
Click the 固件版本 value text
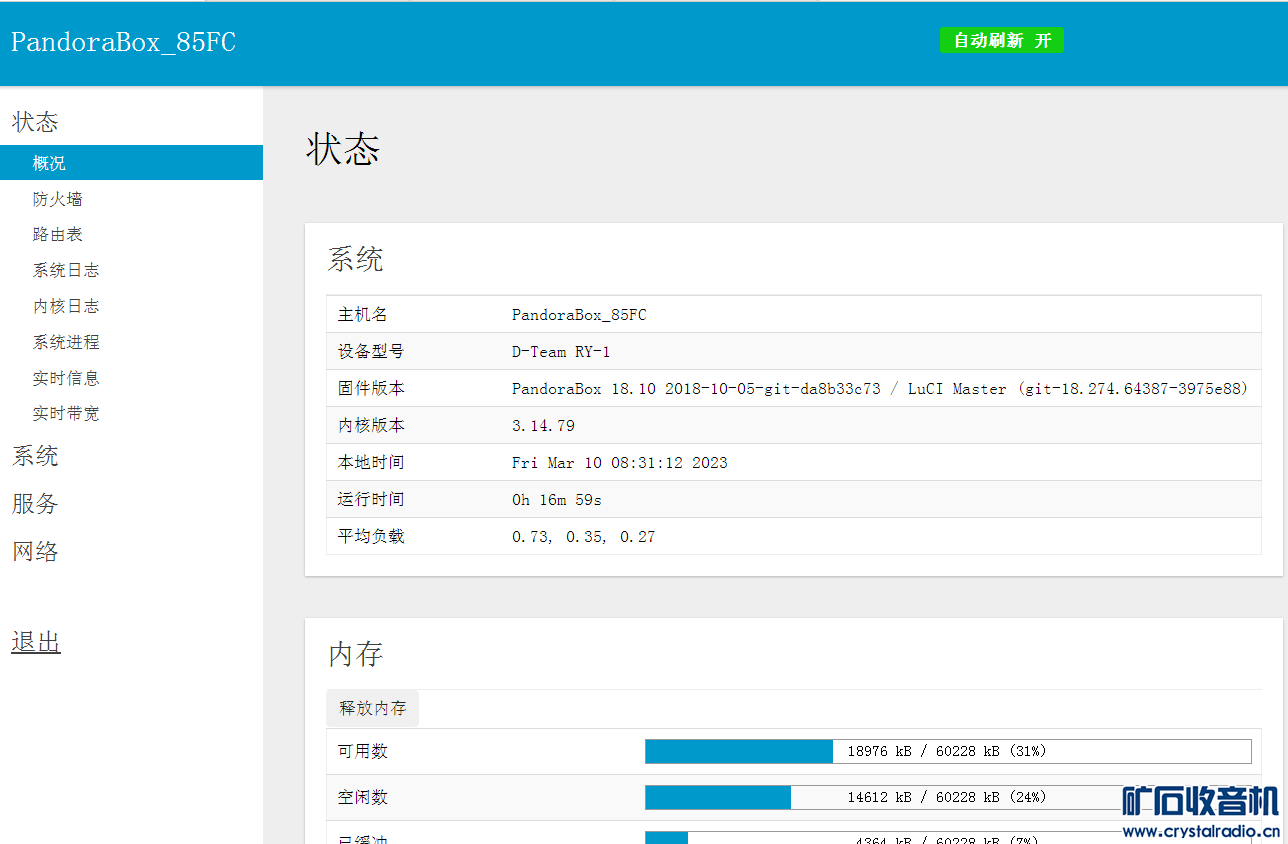(x=879, y=389)
